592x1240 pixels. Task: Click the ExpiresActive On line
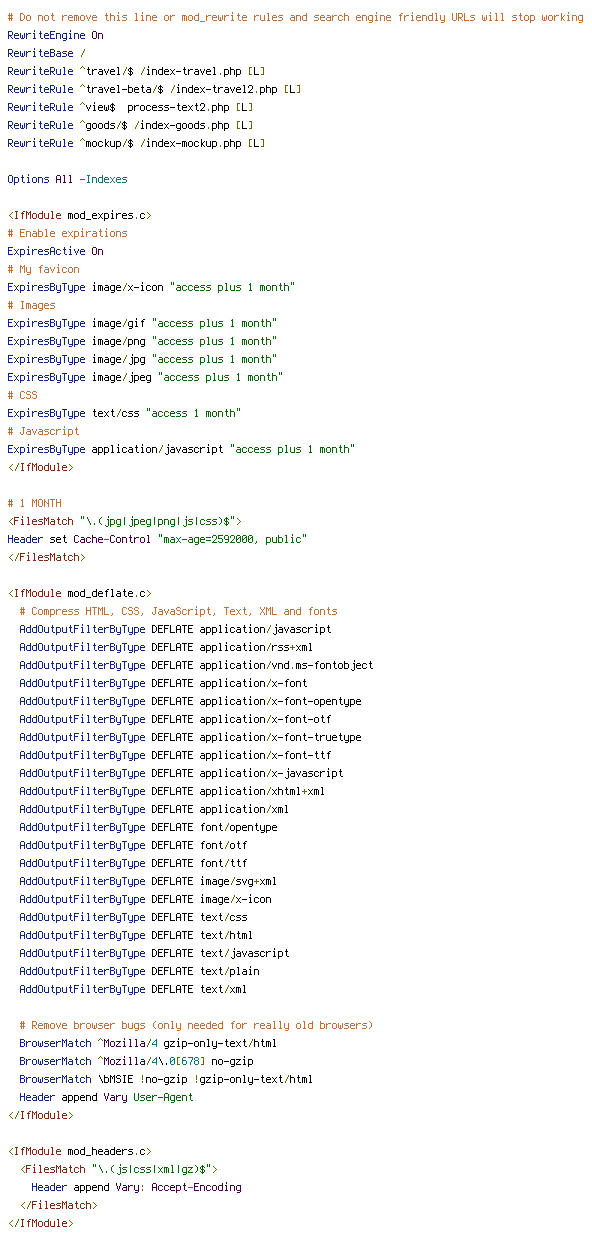pyautogui.click(x=55, y=251)
